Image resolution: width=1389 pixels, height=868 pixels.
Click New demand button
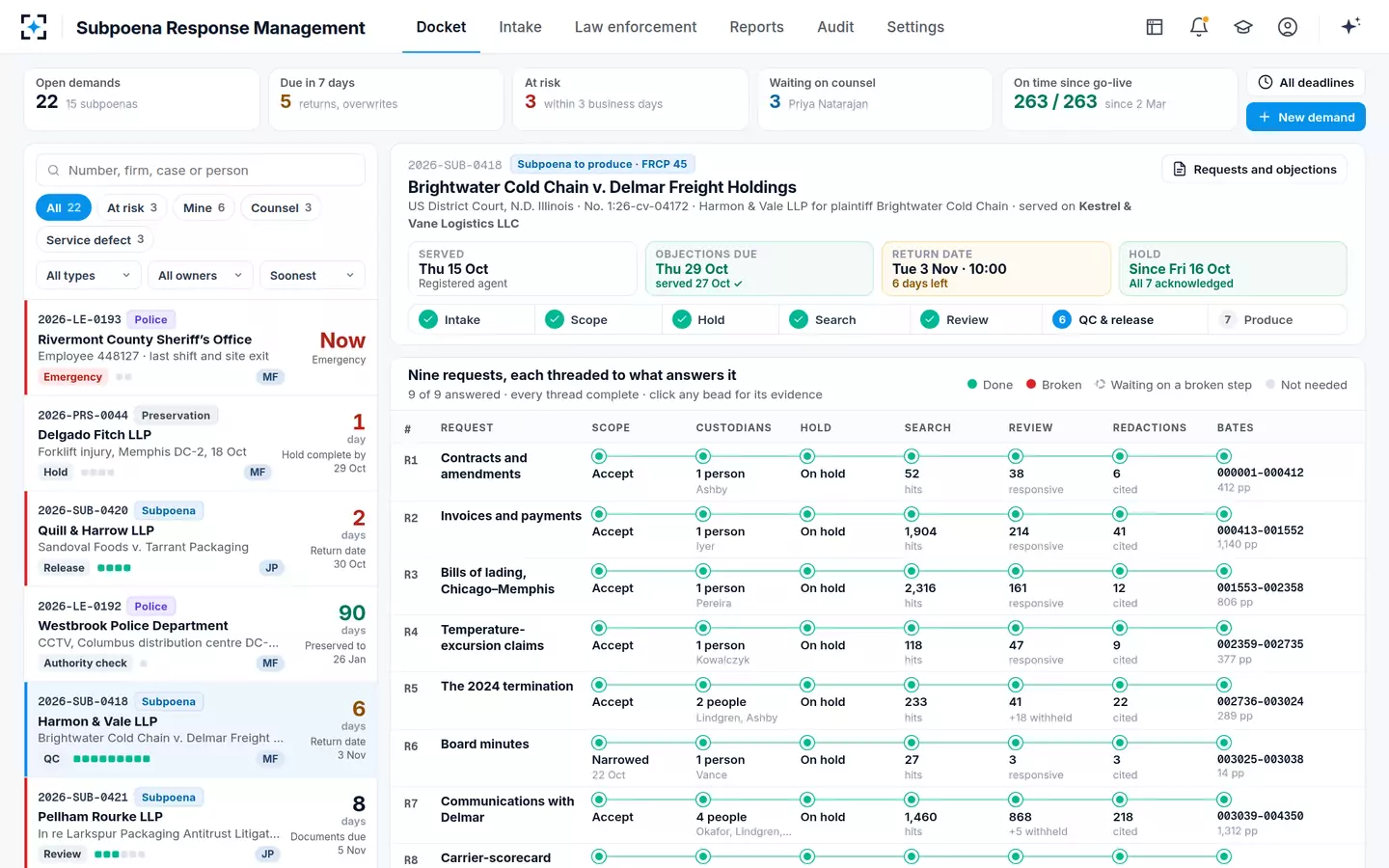pos(1306,117)
